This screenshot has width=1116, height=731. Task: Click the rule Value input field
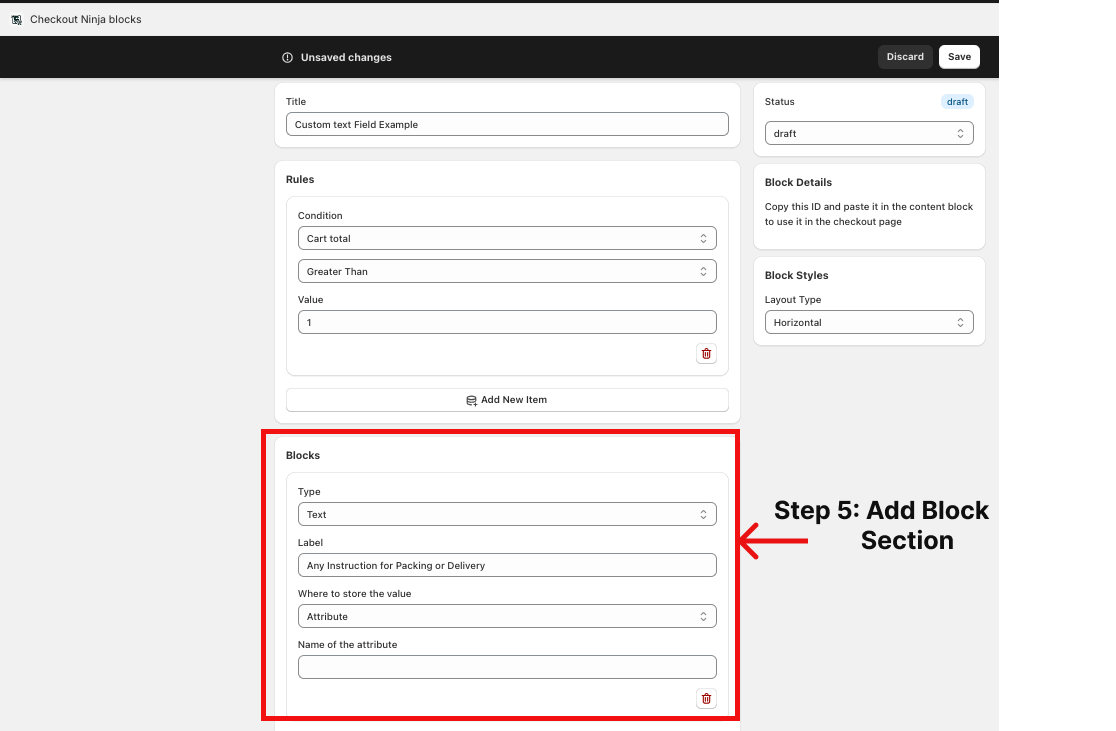pyautogui.click(x=507, y=322)
